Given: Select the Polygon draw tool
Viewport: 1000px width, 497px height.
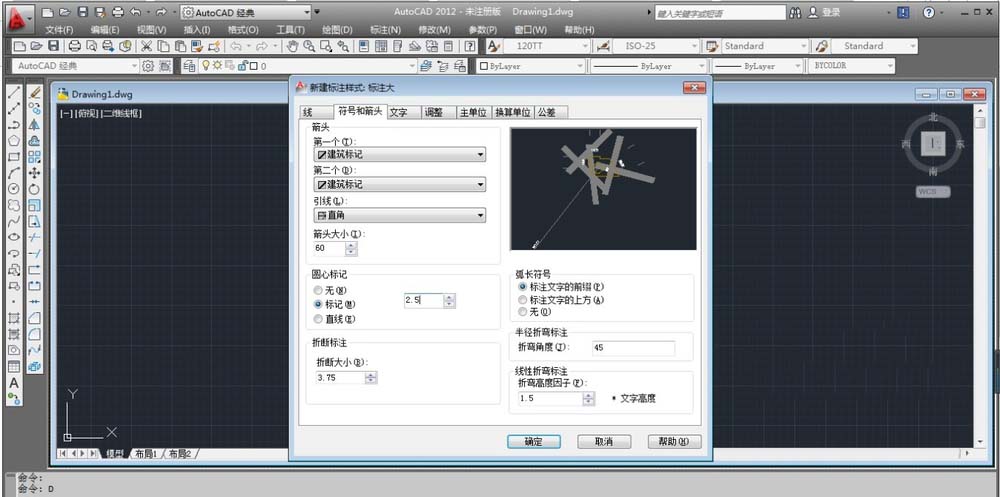Looking at the screenshot, I should [x=13, y=140].
